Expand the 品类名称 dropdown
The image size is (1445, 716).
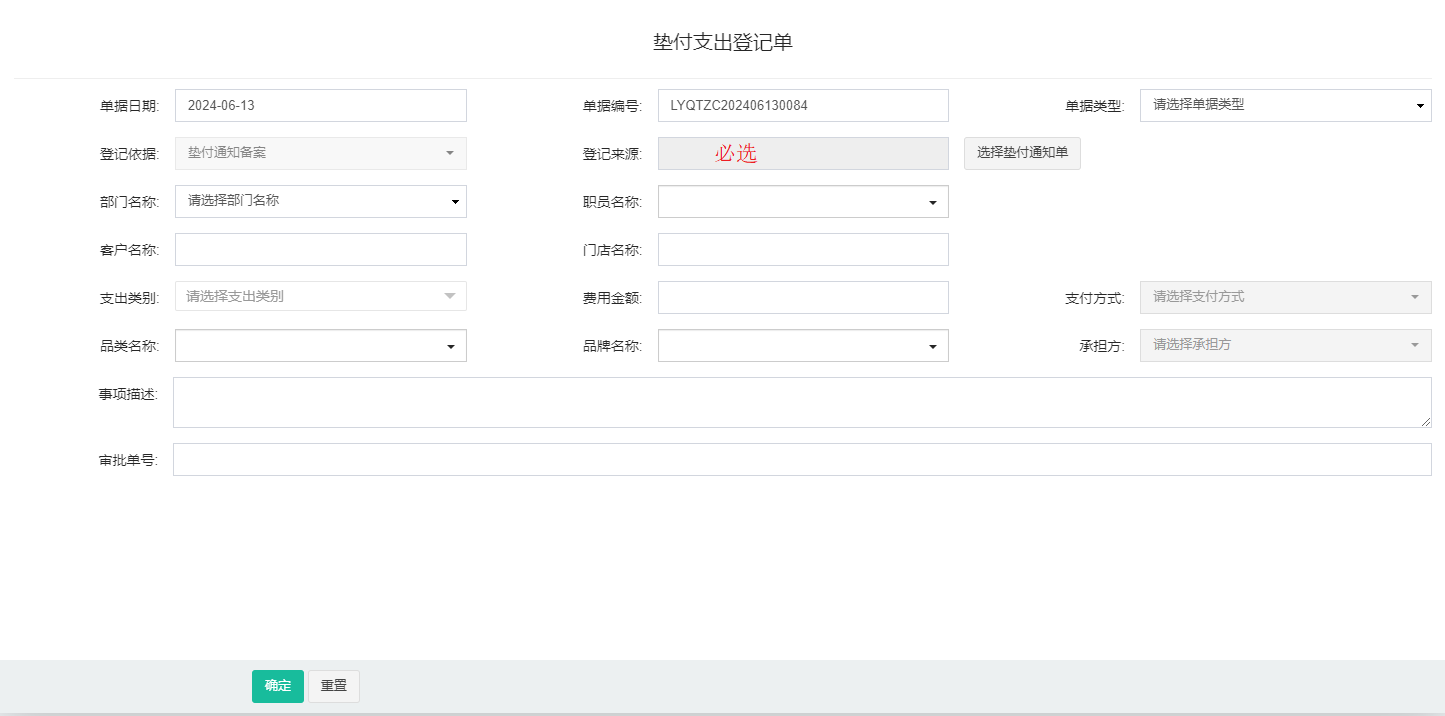click(320, 346)
